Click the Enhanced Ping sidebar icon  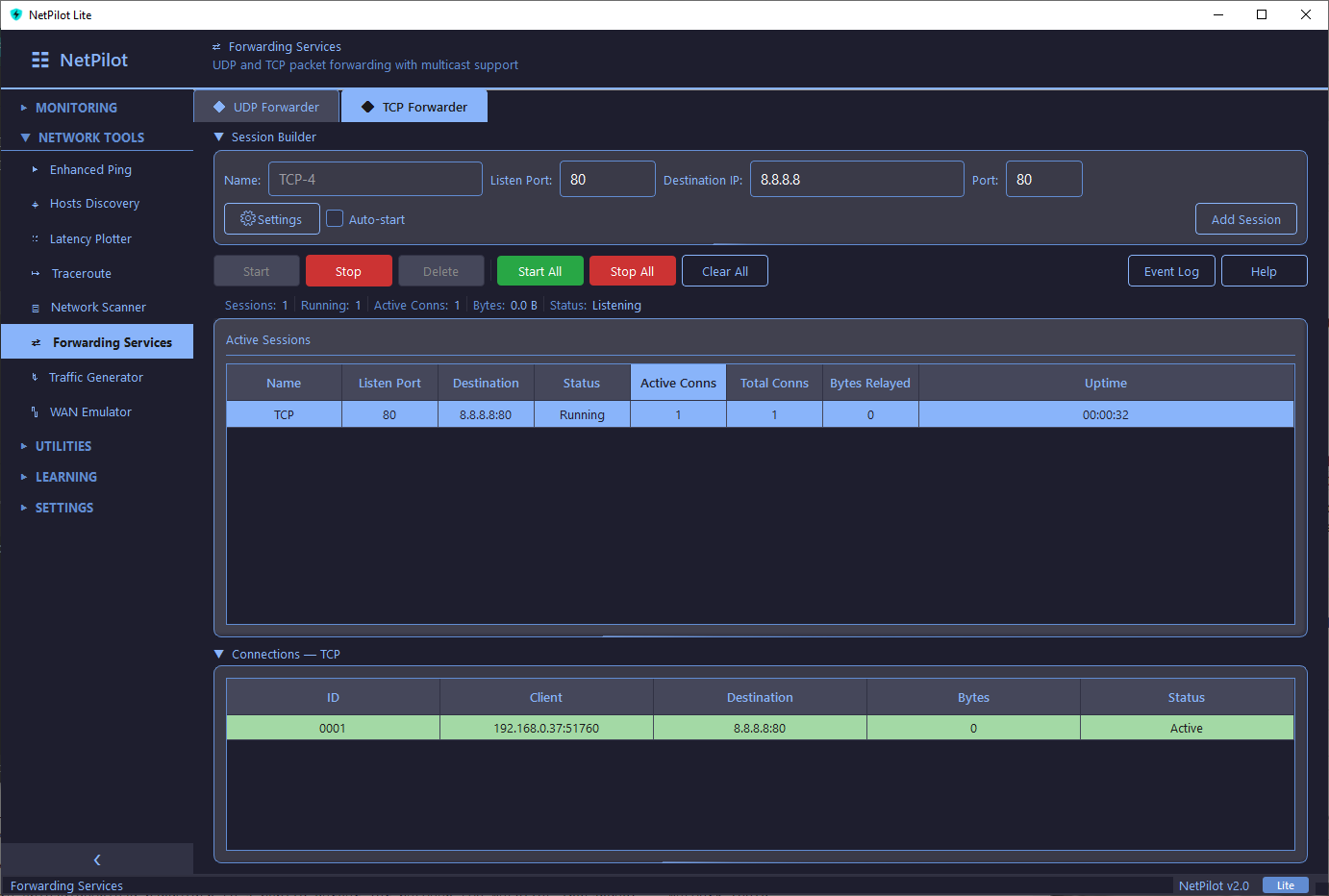coord(36,170)
